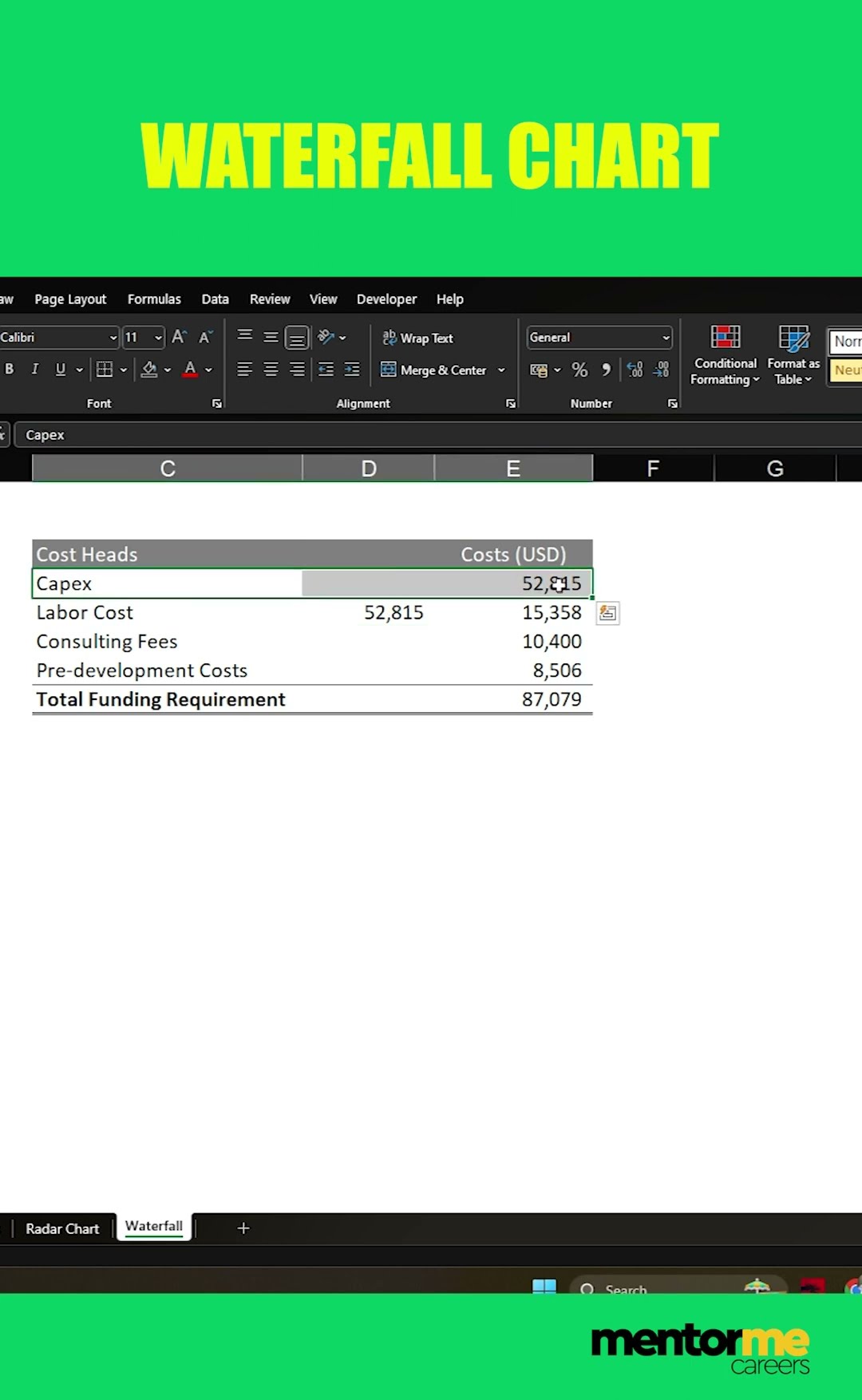Image resolution: width=862 pixels, height=1400 pixels.
Task: Open the Formulas ribbon tab
Action: [154, 299]
